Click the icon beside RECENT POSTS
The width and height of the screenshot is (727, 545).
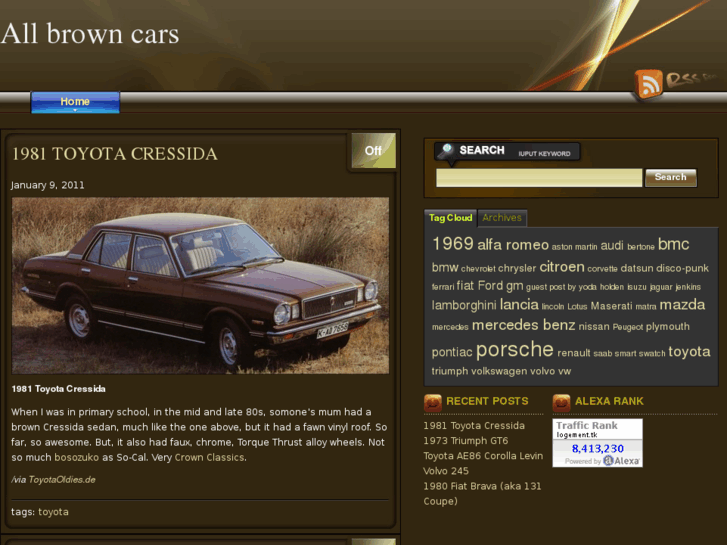pos(433,403)
